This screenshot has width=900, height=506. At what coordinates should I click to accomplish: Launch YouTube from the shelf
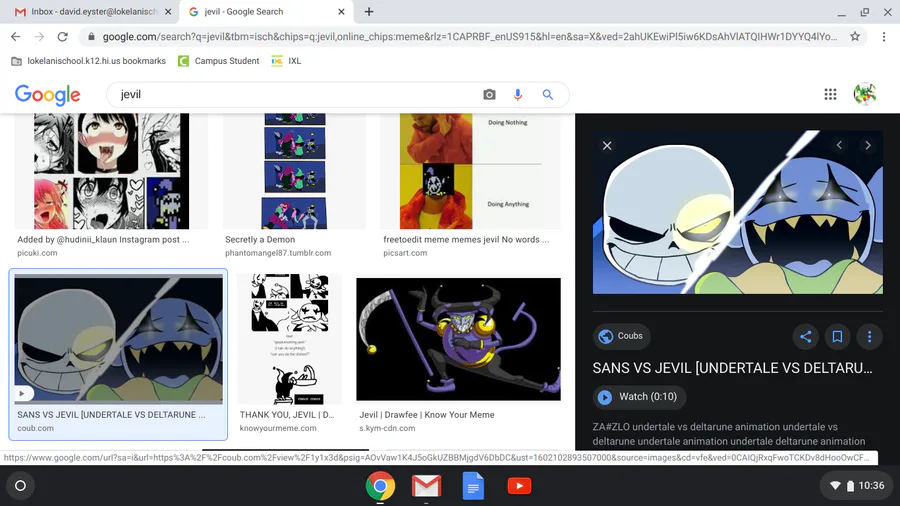519,486
